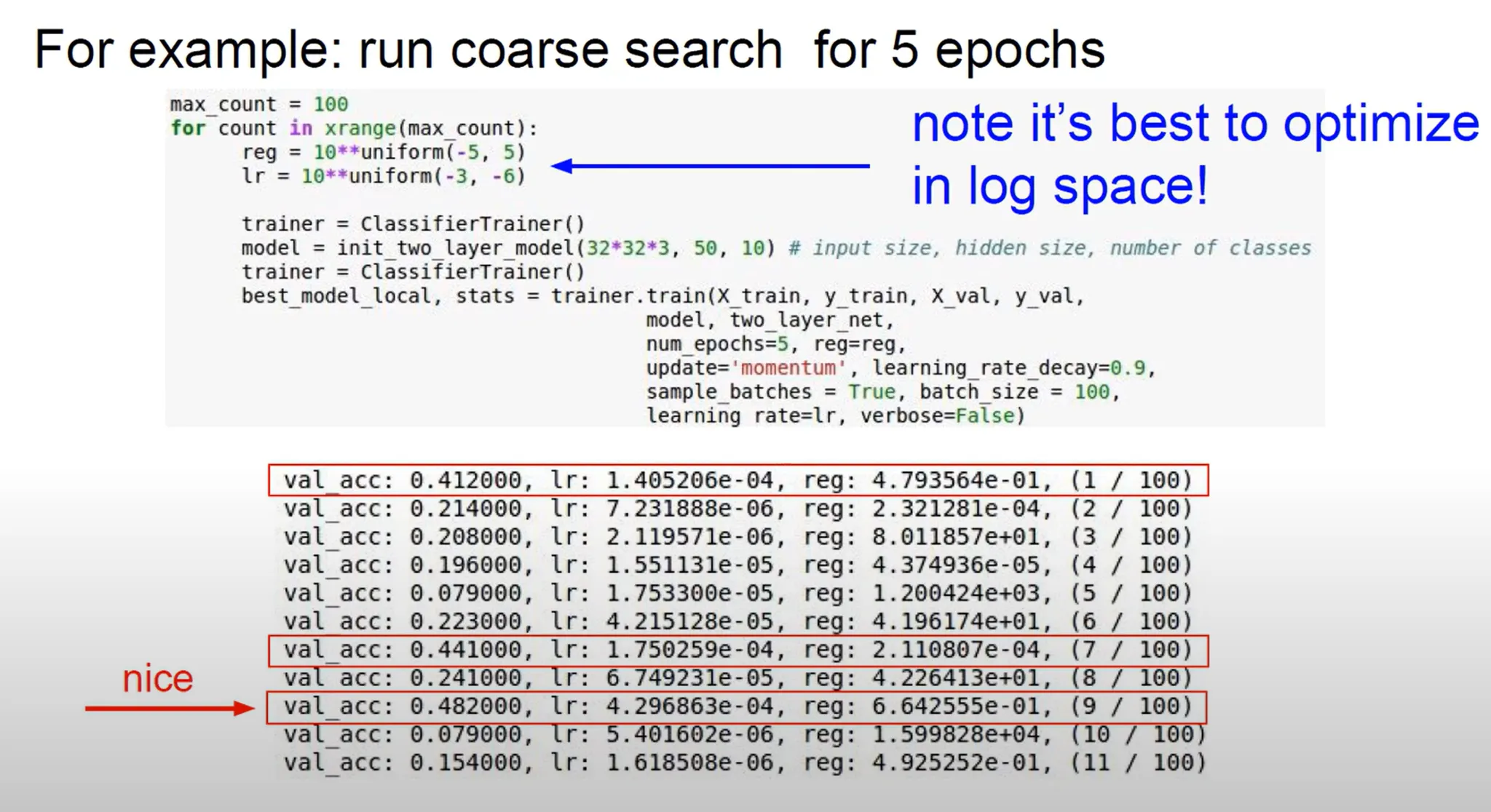Click the red 'momentum' string in code
The height and width of the screenshot is (812, 1491).
788,368
